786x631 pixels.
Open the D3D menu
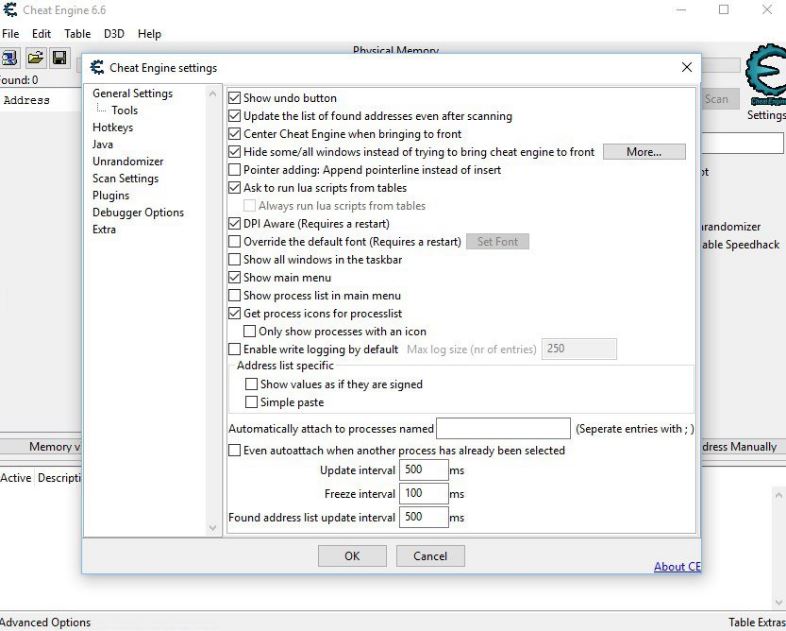click(114, 34)
